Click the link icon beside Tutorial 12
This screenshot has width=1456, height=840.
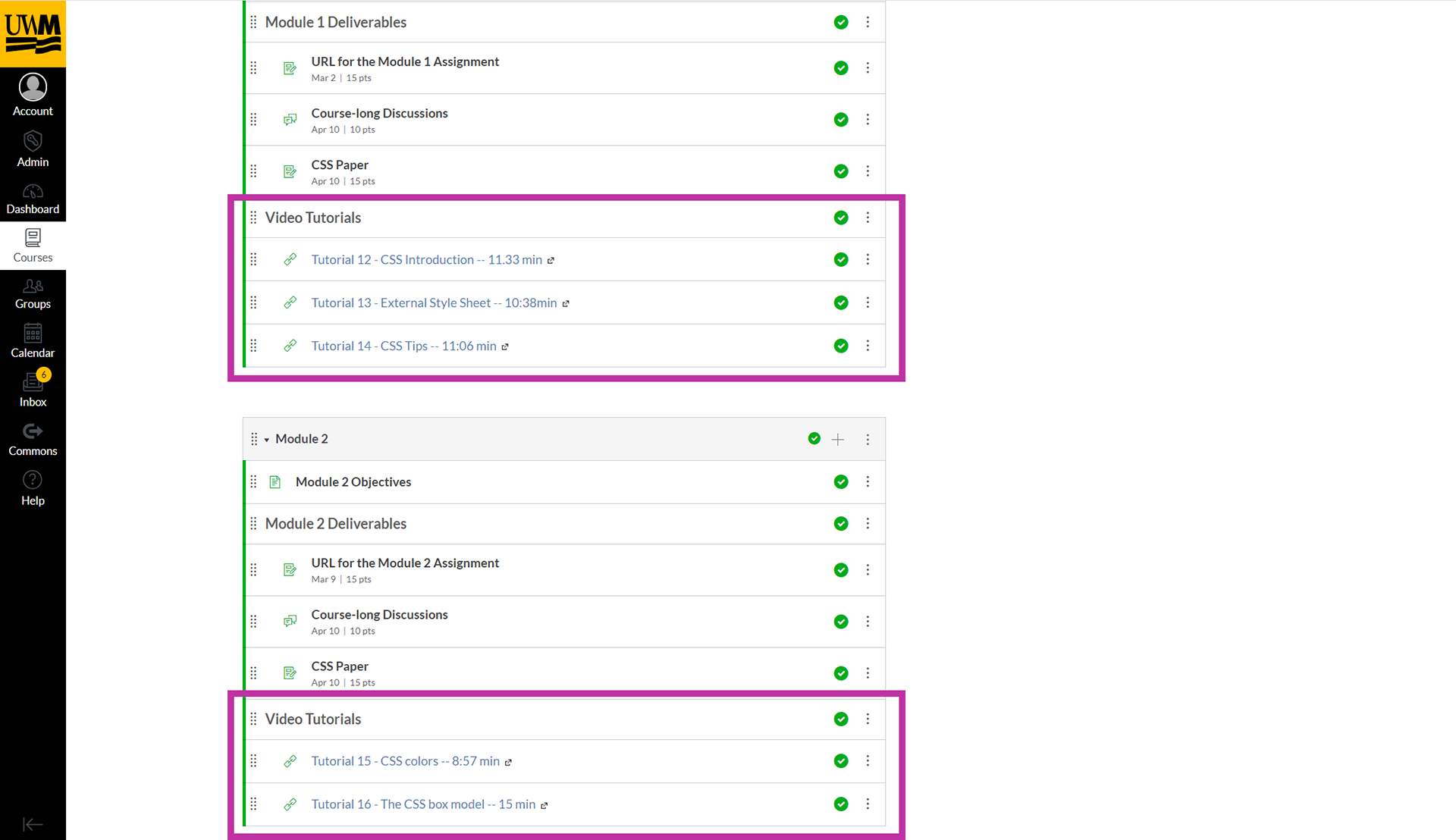point(290,259)
